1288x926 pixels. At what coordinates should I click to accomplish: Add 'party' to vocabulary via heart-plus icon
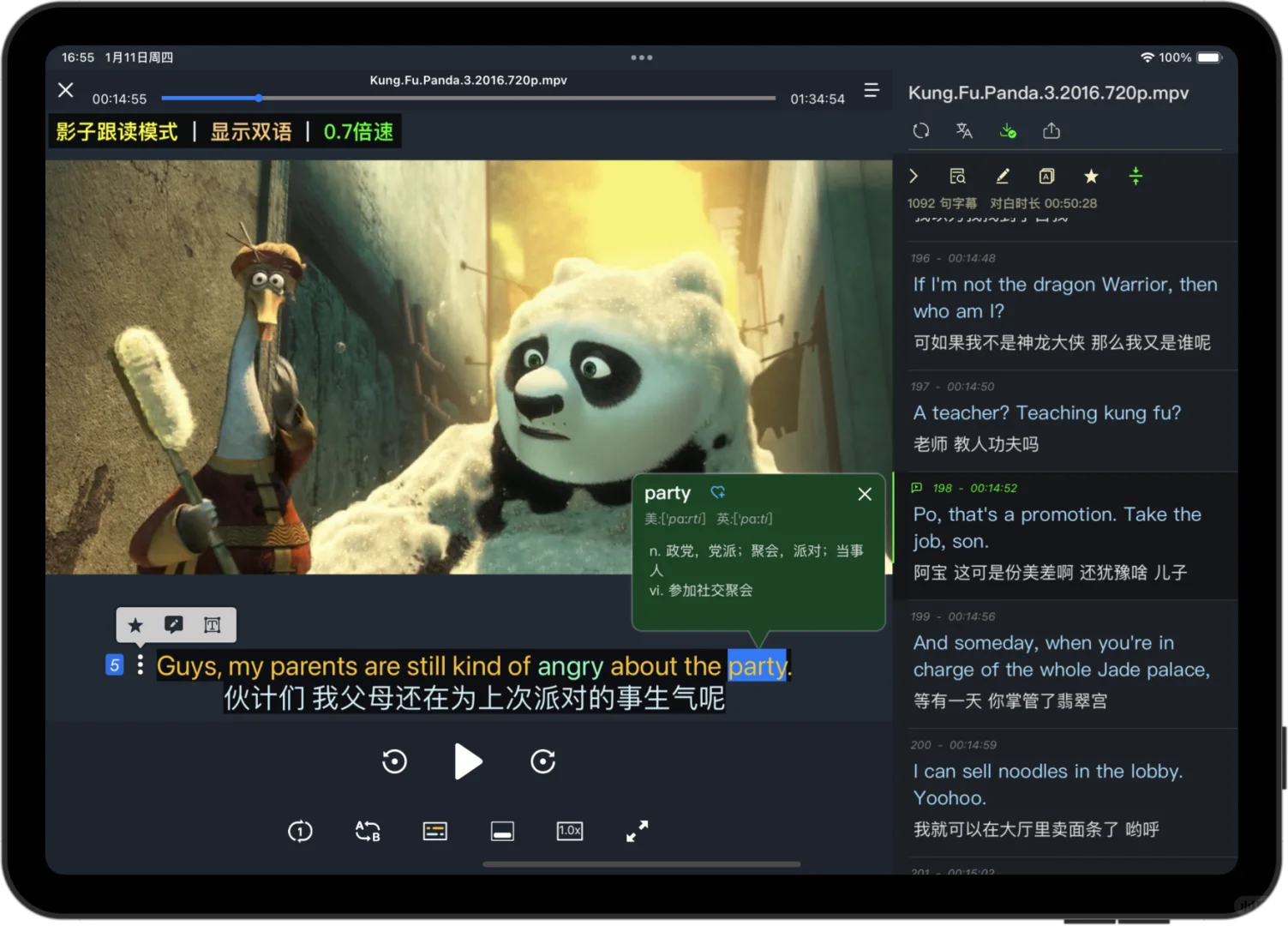pos(718,492)
